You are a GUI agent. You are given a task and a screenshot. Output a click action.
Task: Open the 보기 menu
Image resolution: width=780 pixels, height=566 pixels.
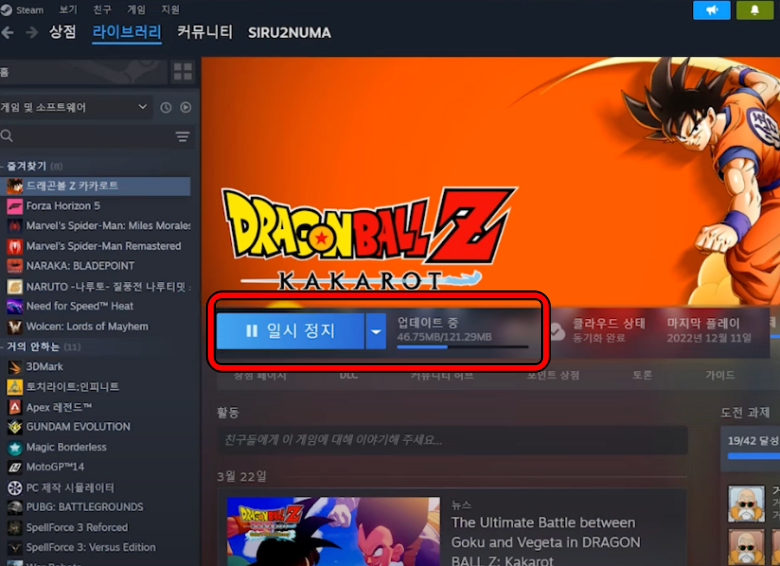tap(68, 9)
